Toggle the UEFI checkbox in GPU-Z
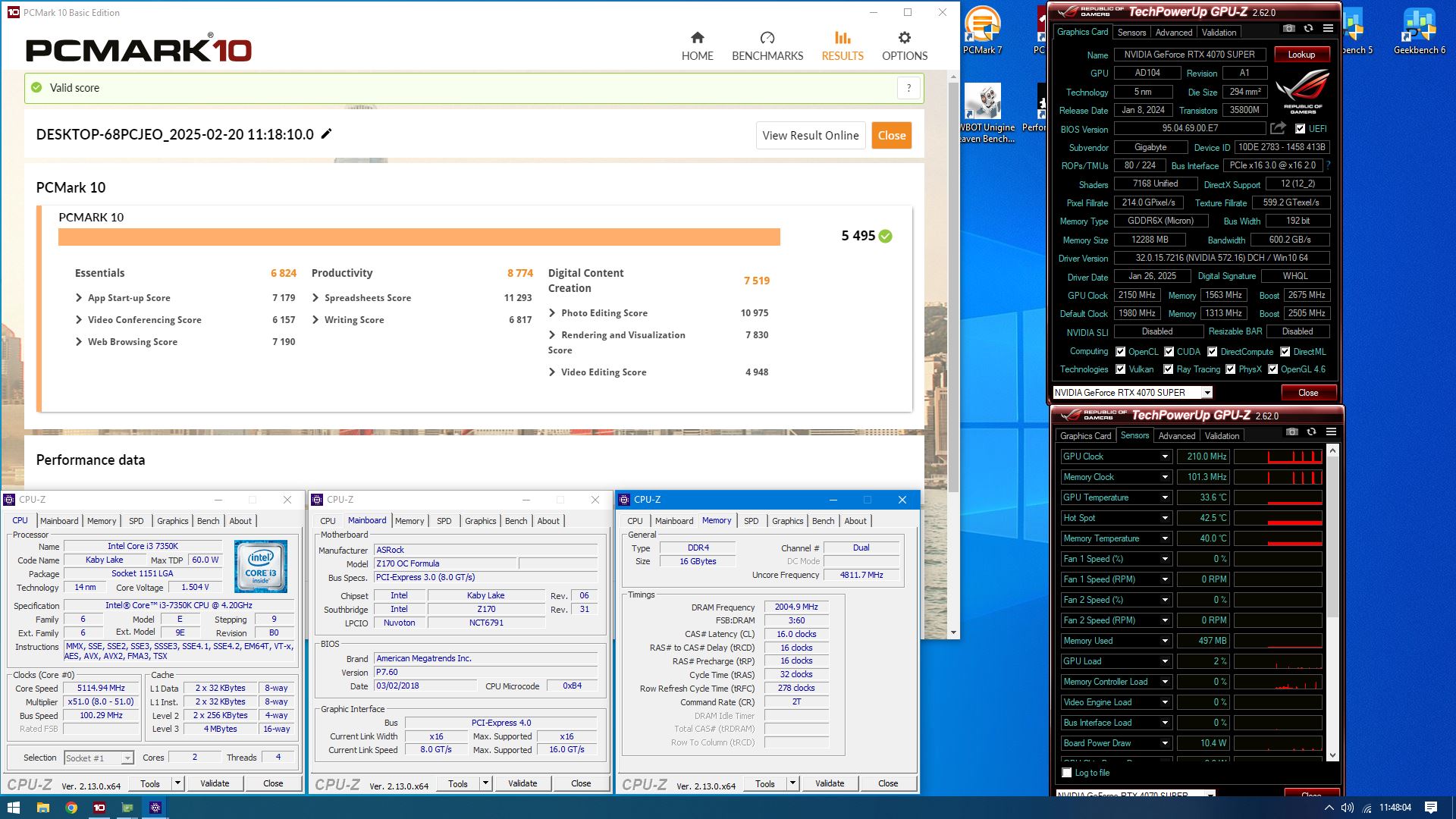 click(x=1300, y=129)
